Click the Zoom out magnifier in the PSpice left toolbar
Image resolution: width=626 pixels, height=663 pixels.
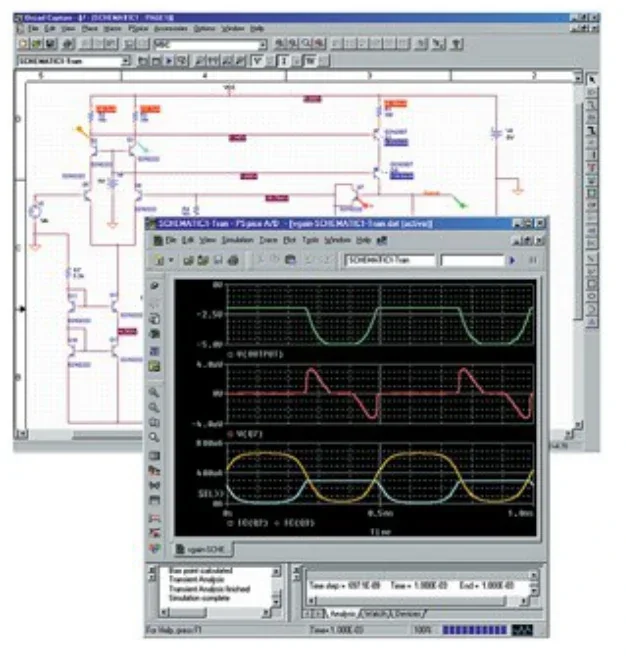(154, 408)
